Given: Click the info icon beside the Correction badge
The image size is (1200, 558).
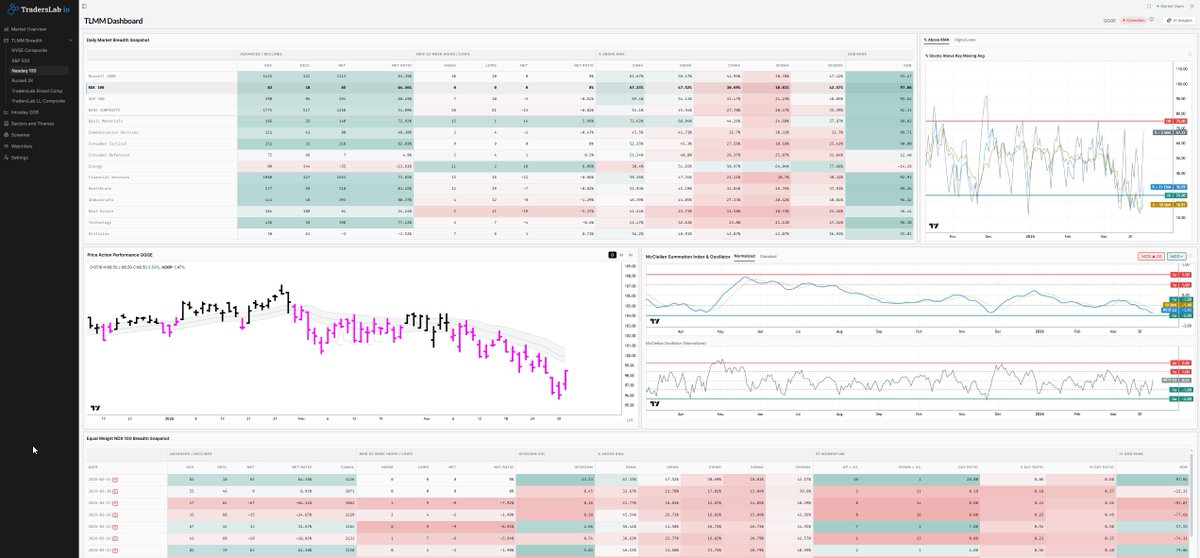Looking at the screenshot, I should tap(1153, 19).
